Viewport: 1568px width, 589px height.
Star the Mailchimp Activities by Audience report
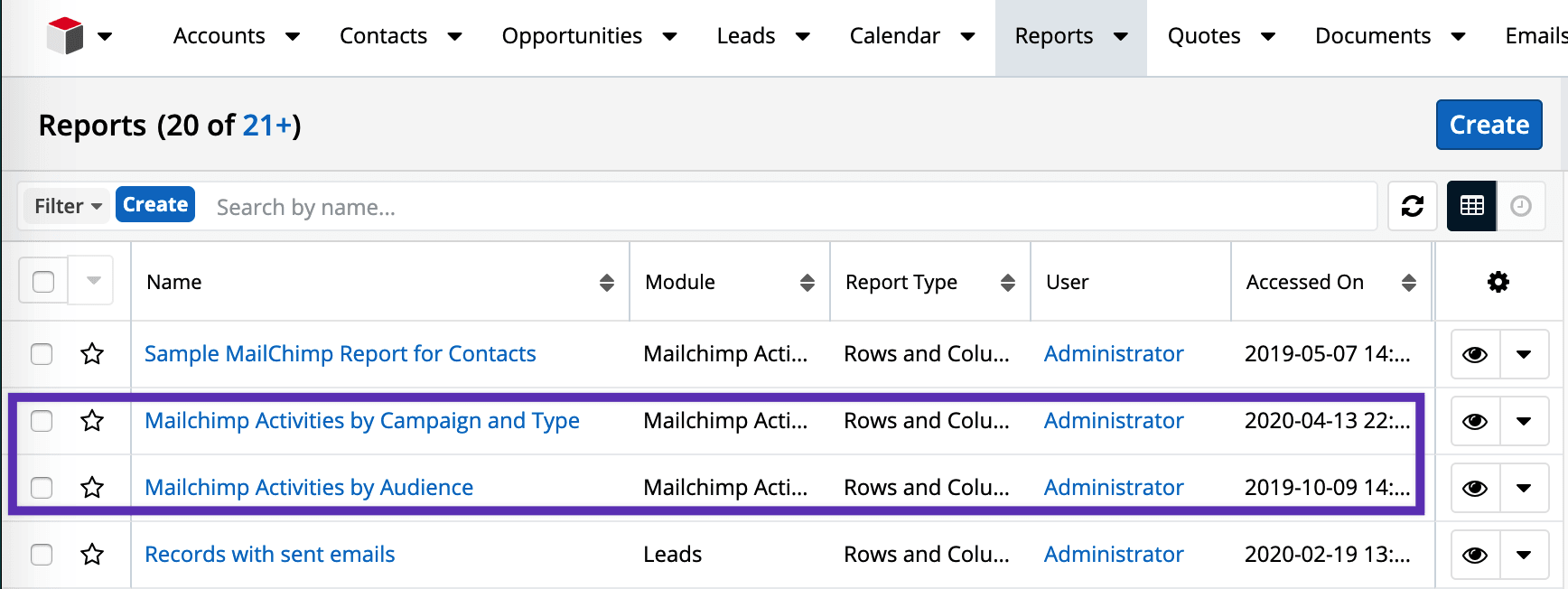tap(92, 487)
